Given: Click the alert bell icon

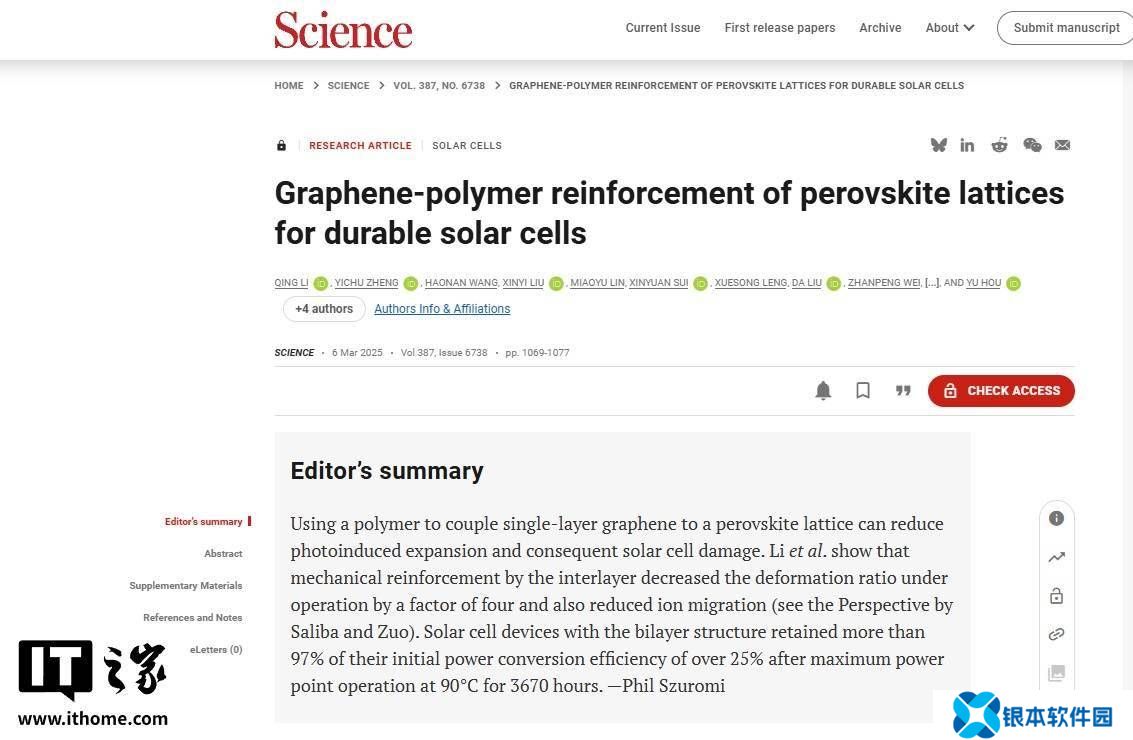Looking at the screenshot, I should coord(823,391).
